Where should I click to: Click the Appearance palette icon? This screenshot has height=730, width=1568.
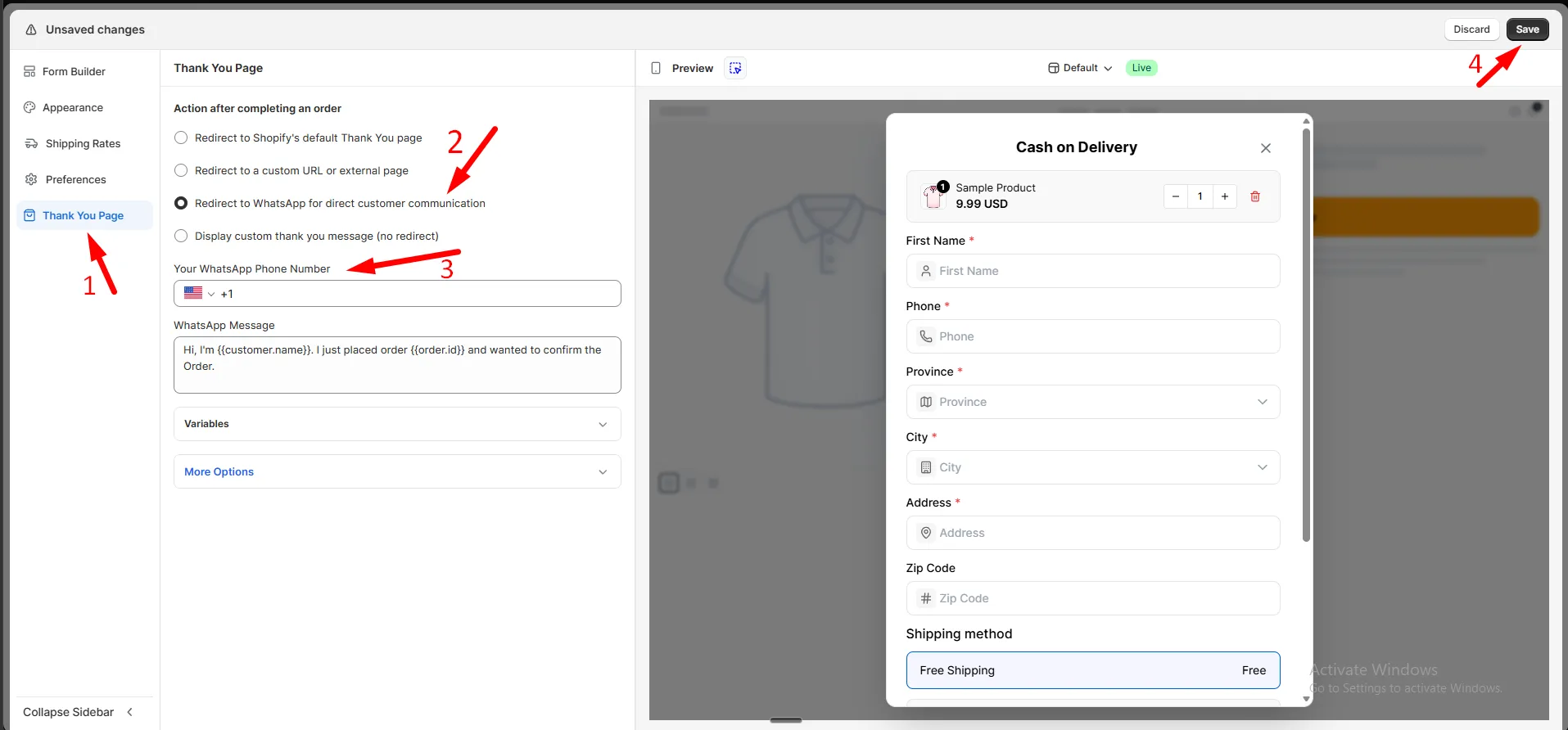coord(29,107)
